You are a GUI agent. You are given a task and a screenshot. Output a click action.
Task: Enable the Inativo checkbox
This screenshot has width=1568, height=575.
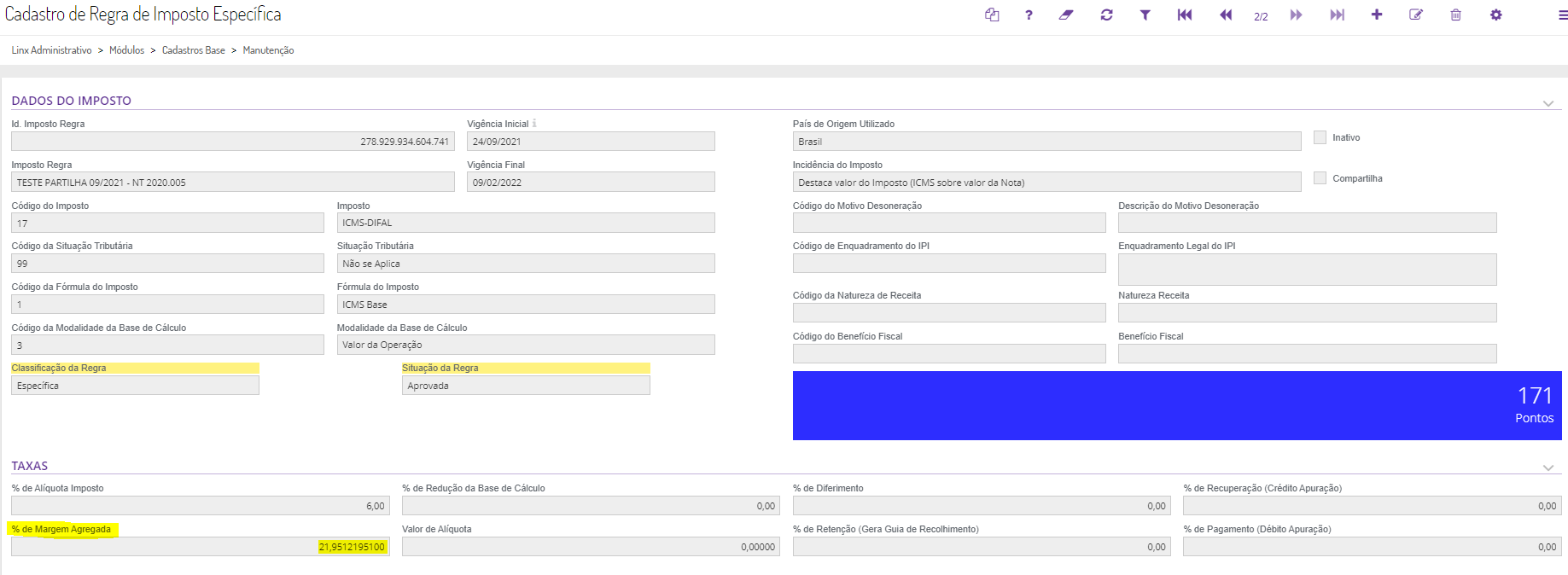1320,137
